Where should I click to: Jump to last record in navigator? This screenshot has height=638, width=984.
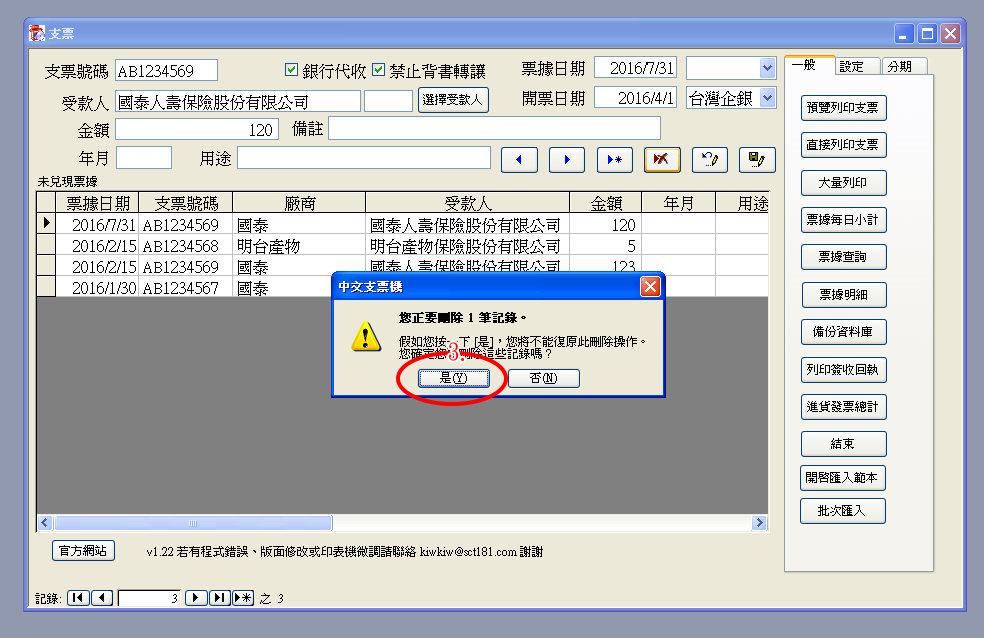click(x=220, y=598)
